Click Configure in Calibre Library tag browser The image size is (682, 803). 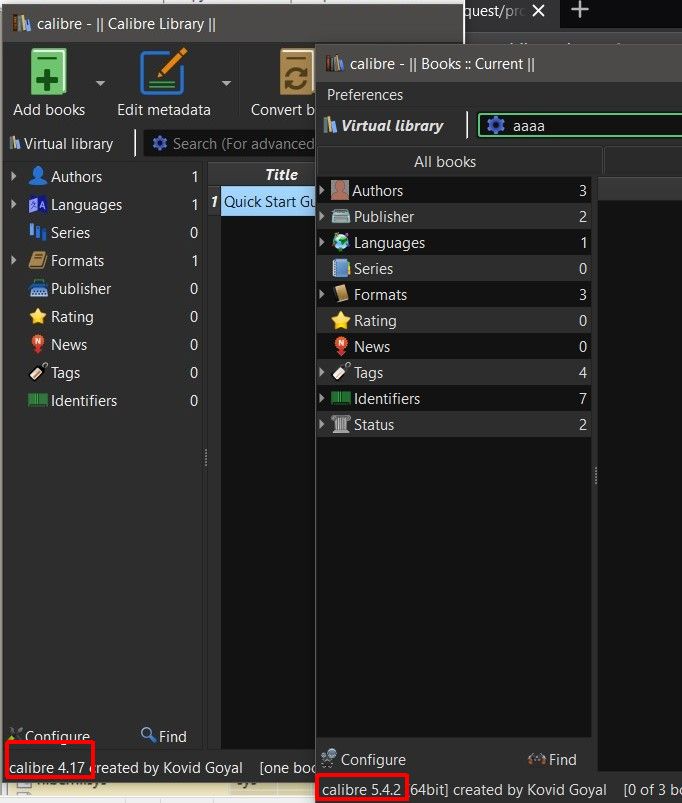point(50,735)
